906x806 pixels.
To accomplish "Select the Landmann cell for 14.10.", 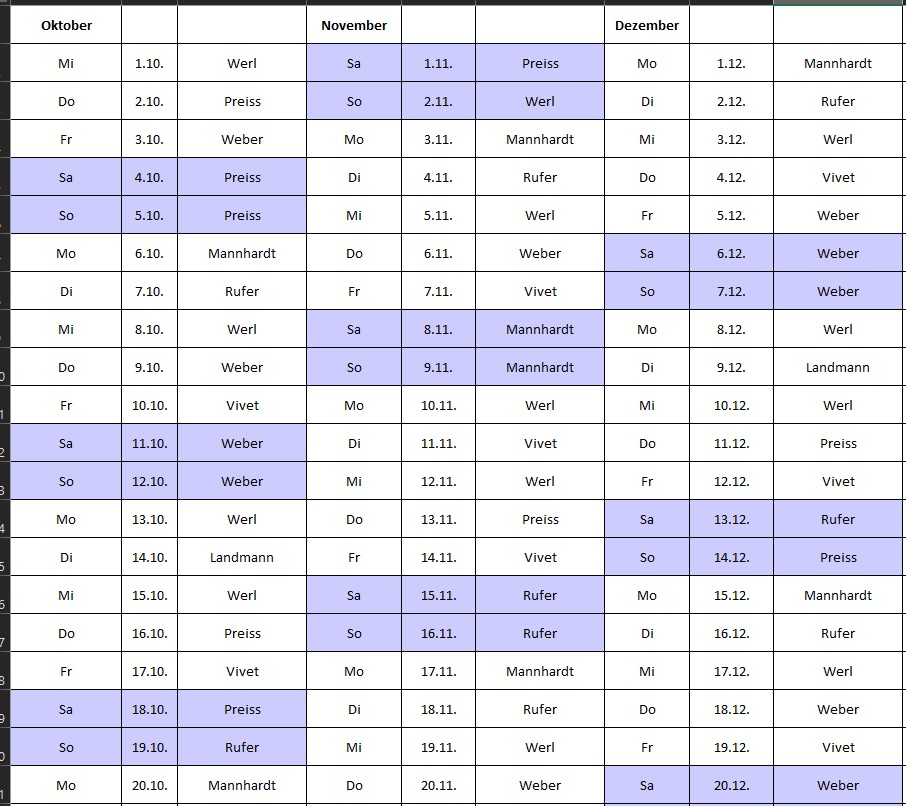I will tap(242, 557).
